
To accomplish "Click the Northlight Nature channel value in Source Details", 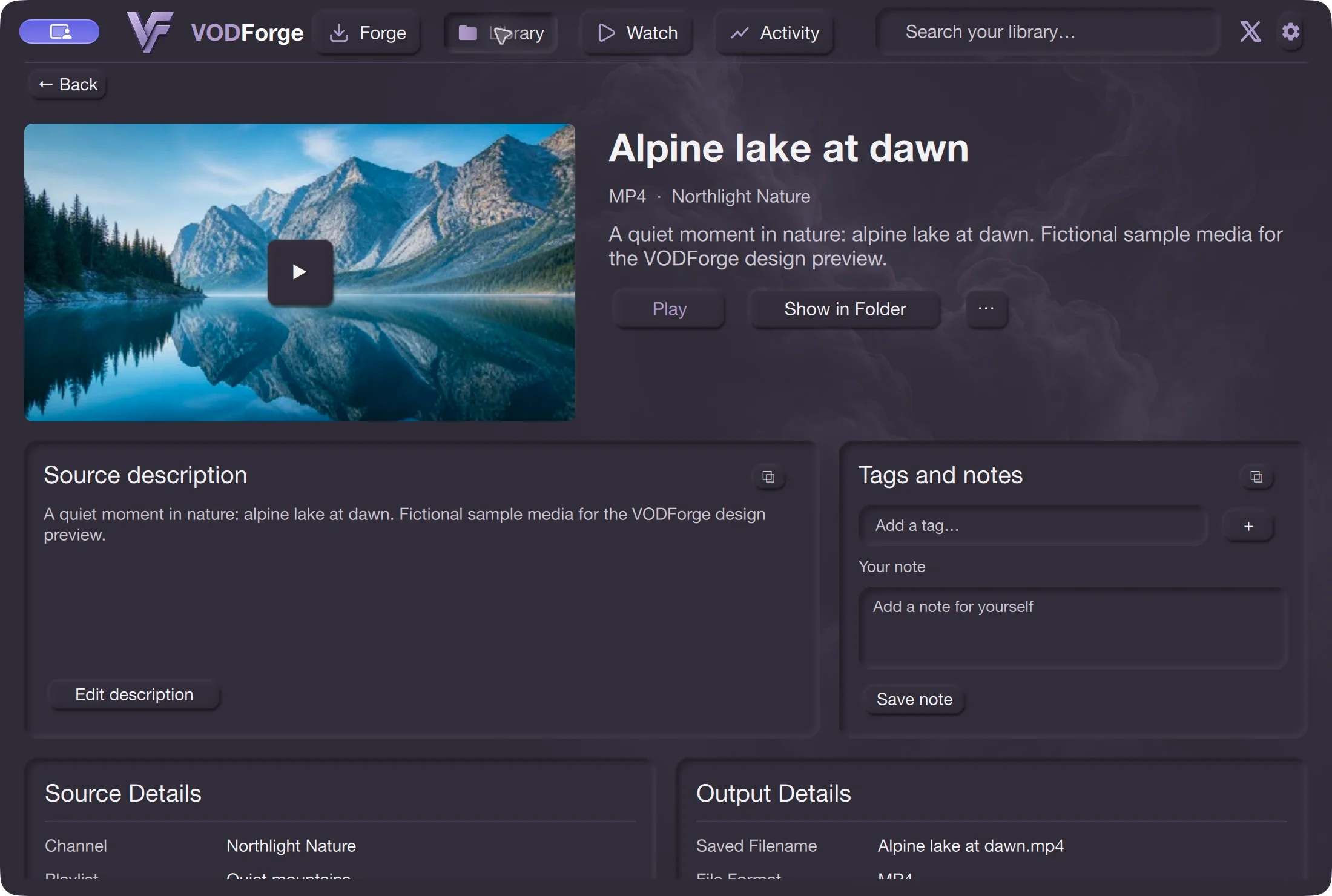I will point(291,846).
